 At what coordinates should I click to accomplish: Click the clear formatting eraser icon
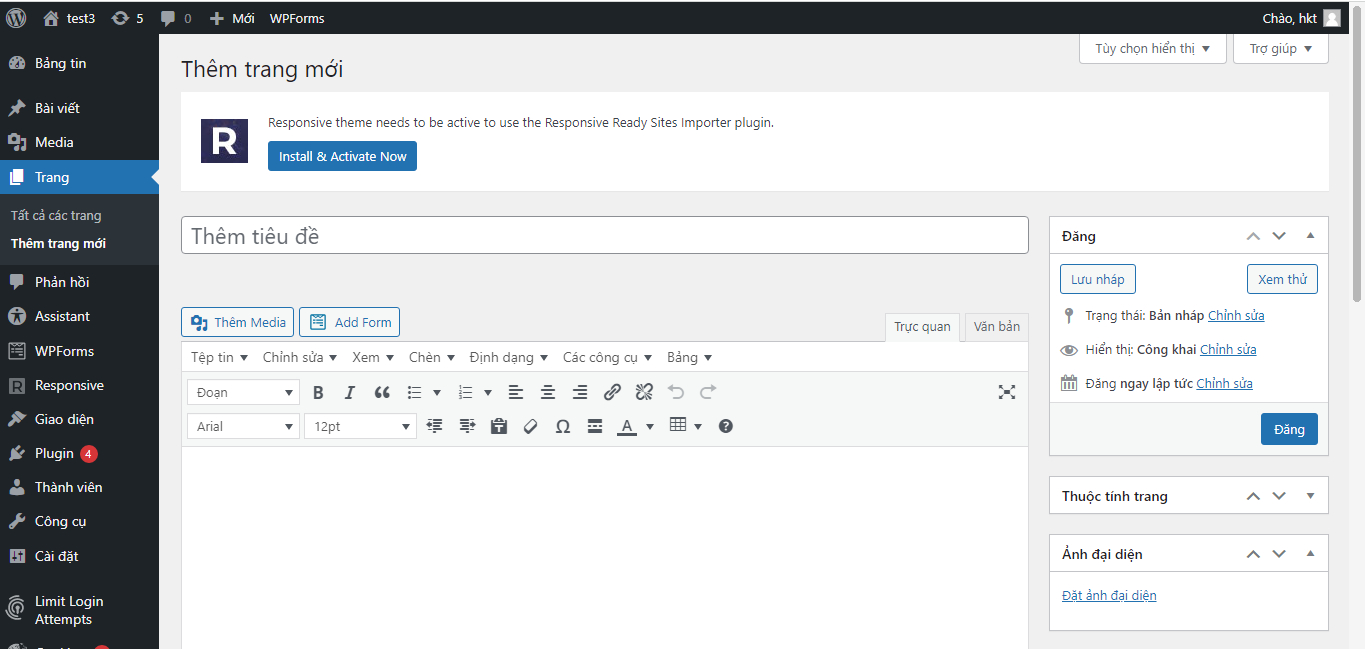pos(531,426)
